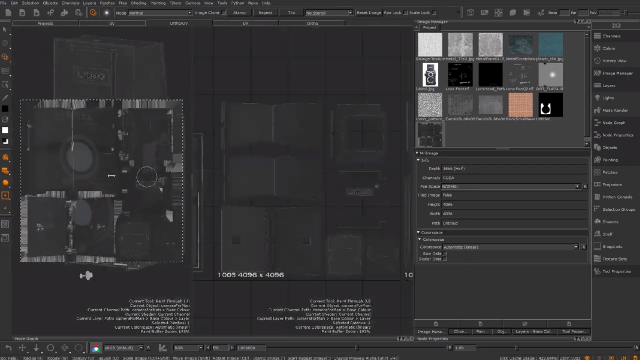640x360 pixels.
Task: Collapse the Info section
Action: pyautogui.click(x=418, y=160)
